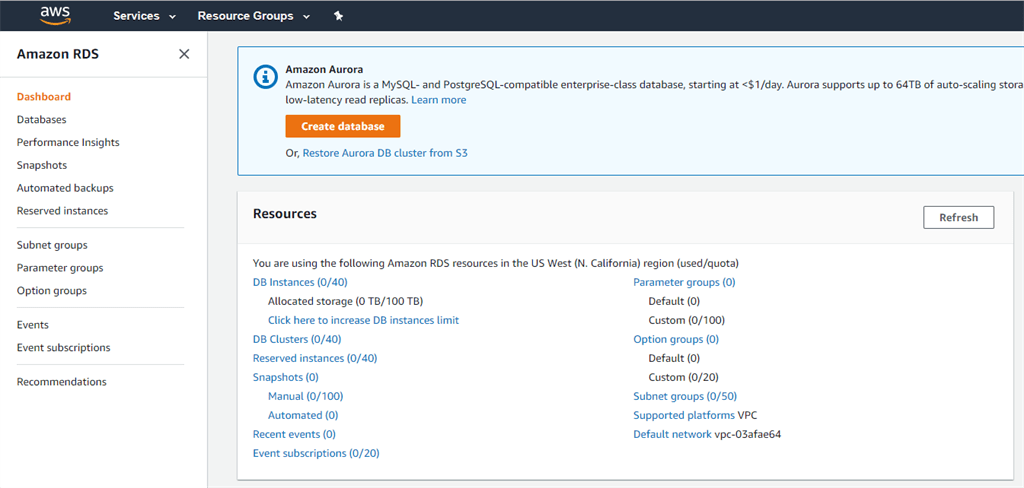Click the Supported platforms link
Screen dimensions: 1024x488
pos(684,415)
